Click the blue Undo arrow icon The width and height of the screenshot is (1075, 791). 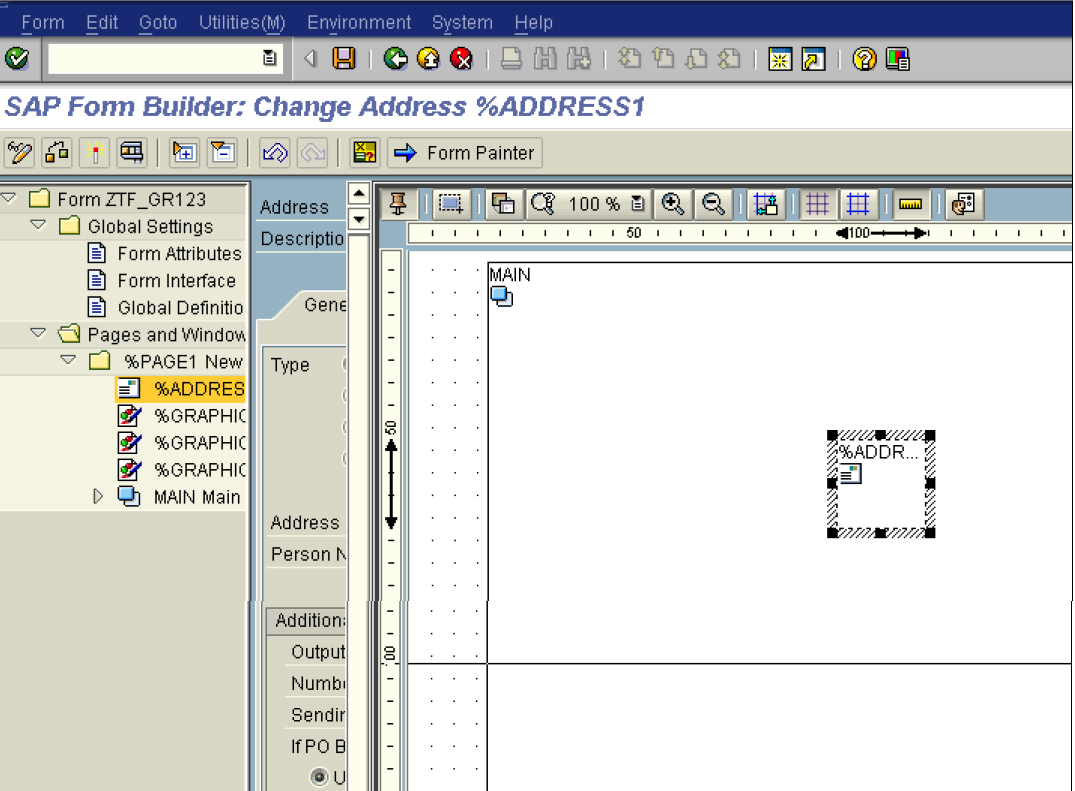274,152
